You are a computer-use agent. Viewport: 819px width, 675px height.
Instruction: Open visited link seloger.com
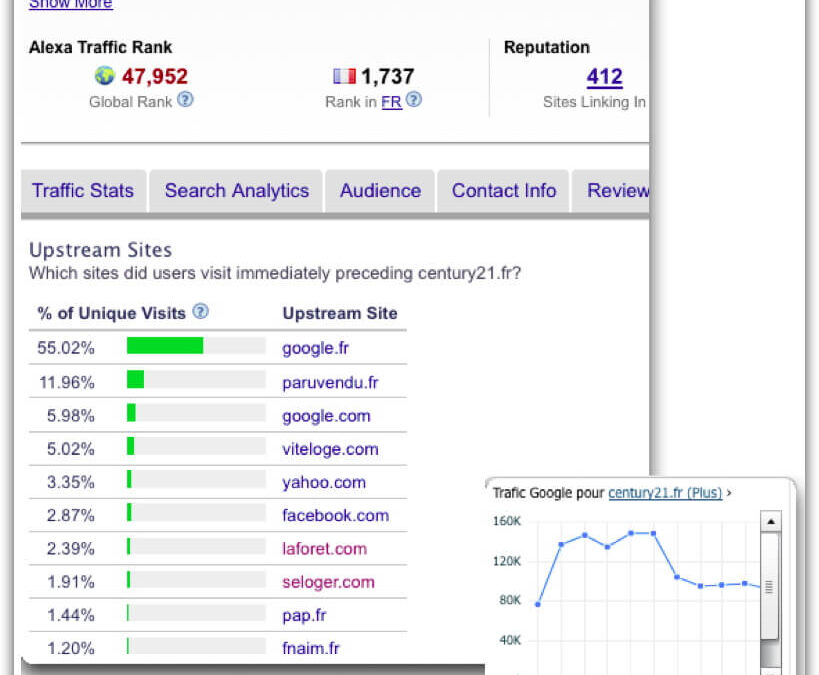[x=328, y=582]
